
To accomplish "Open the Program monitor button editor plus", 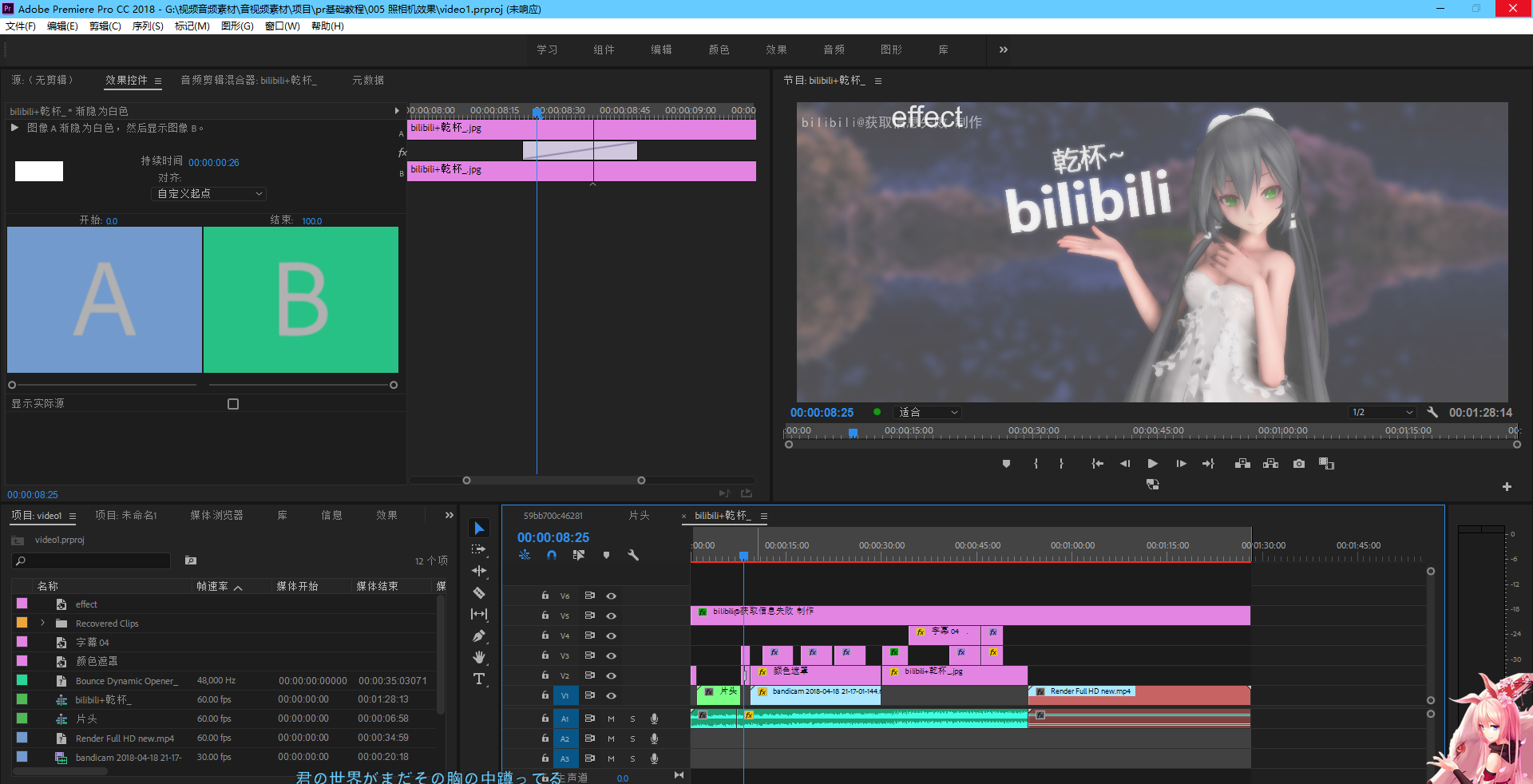I will (1507, 486).
